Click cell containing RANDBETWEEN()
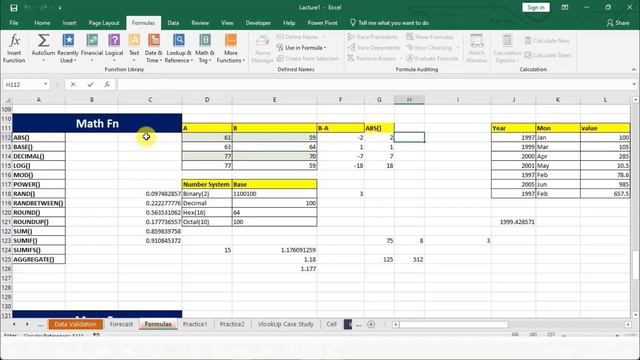640x360 pixels. coord(39,203)
